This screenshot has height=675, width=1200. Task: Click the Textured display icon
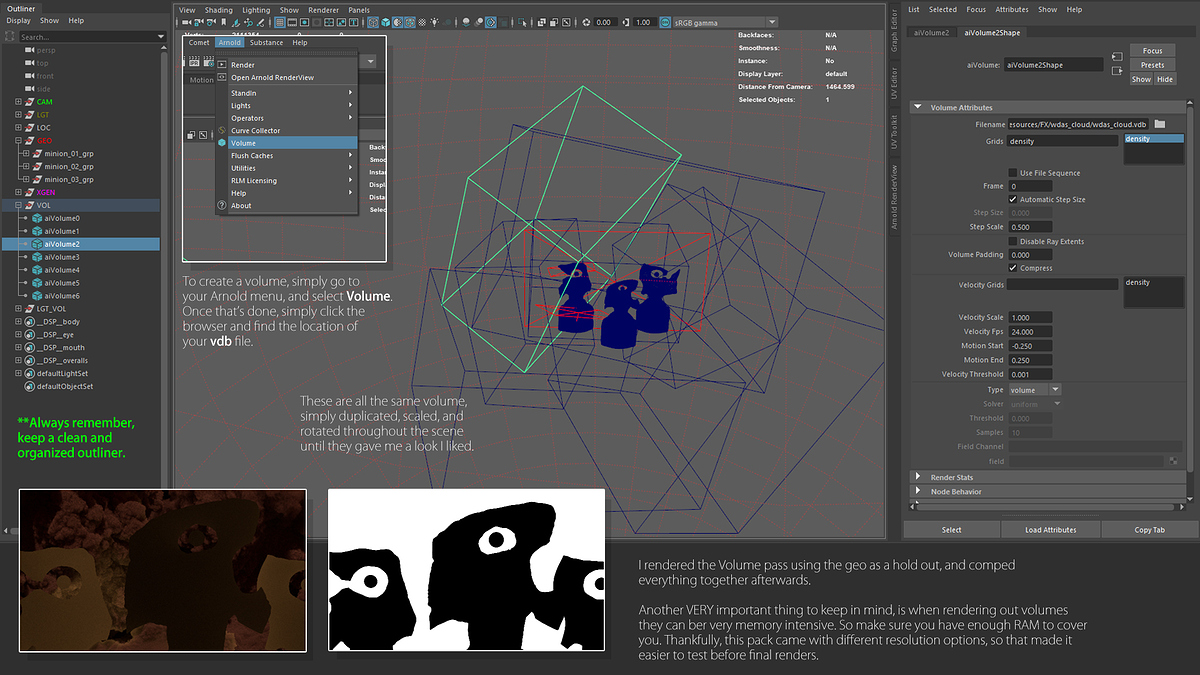tap(422, 22)
